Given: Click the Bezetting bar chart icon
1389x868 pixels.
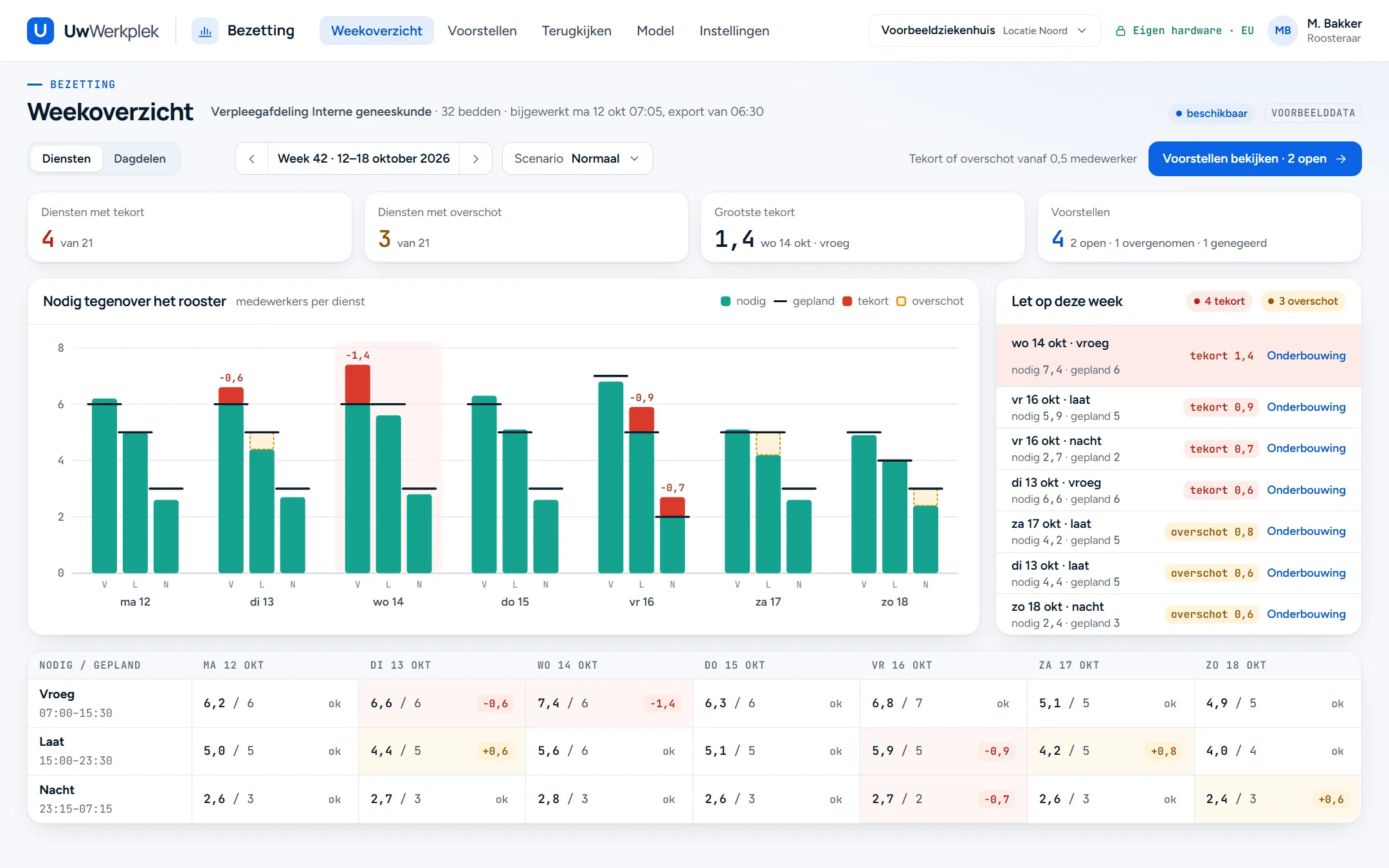Looking at the screenshot, I should coord(205,31).
